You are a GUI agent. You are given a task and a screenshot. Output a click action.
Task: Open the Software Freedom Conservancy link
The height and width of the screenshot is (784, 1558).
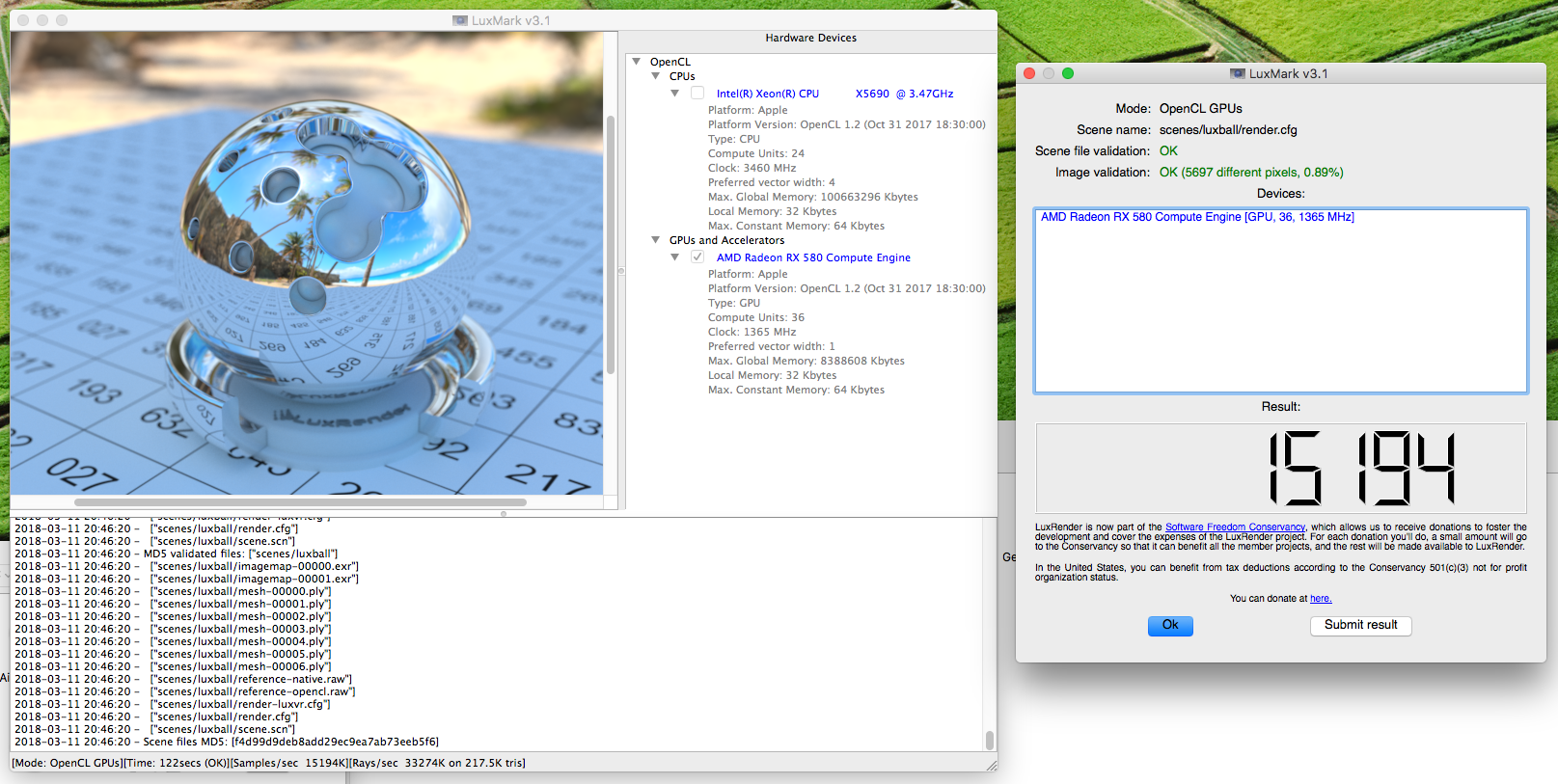1235,527
